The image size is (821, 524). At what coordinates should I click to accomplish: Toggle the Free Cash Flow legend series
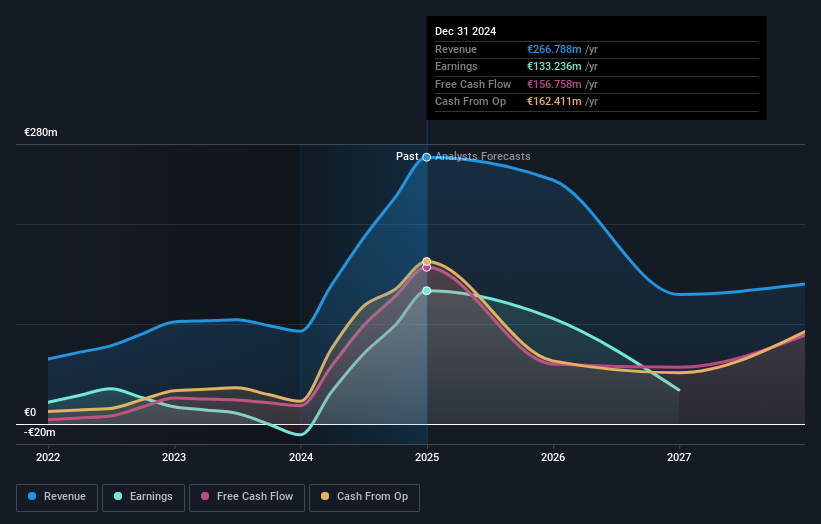click(247, 497)
